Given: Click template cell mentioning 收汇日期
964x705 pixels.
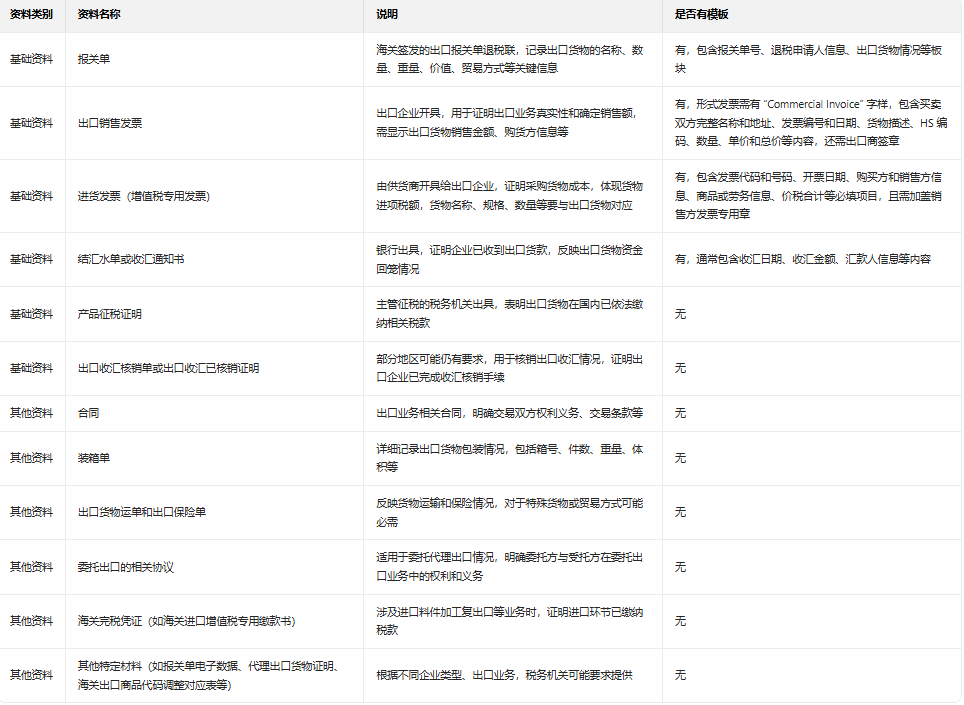Looking at the screenshot, I should point(803,259).
